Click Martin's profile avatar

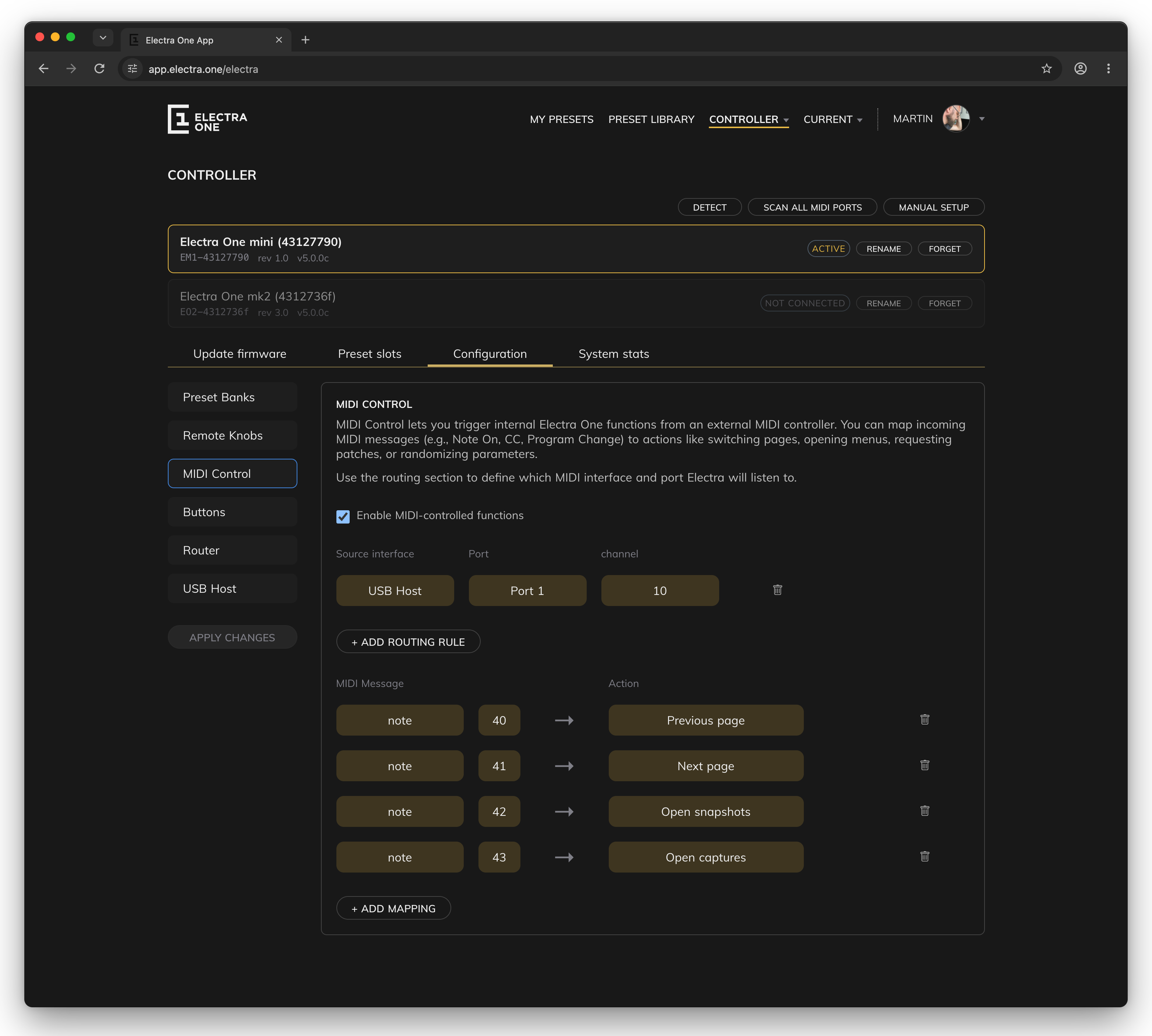(x=956, y=119)
